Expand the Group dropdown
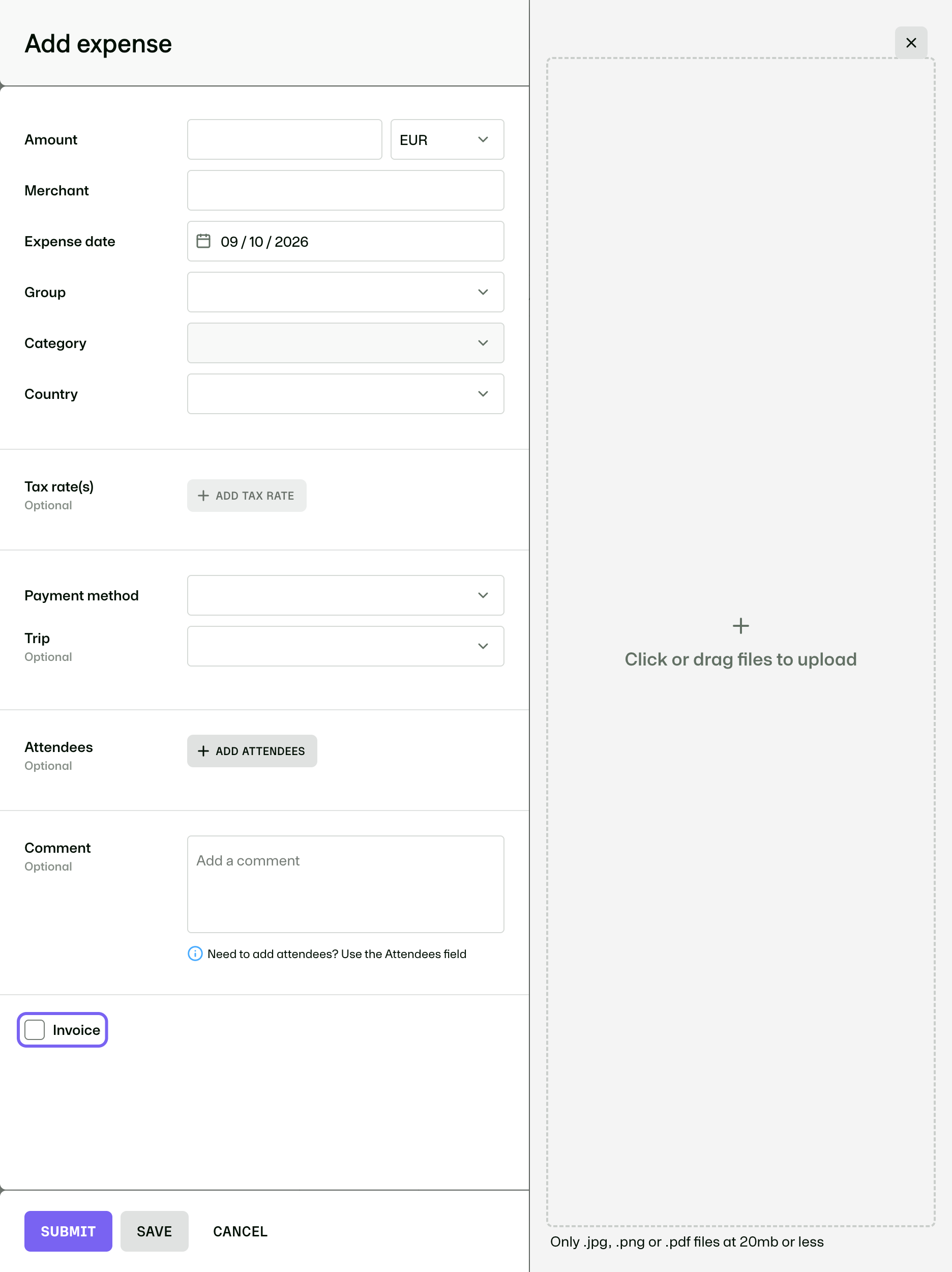Image resolution: width=952 pixels, height=1272 pixels. (345, 292)
